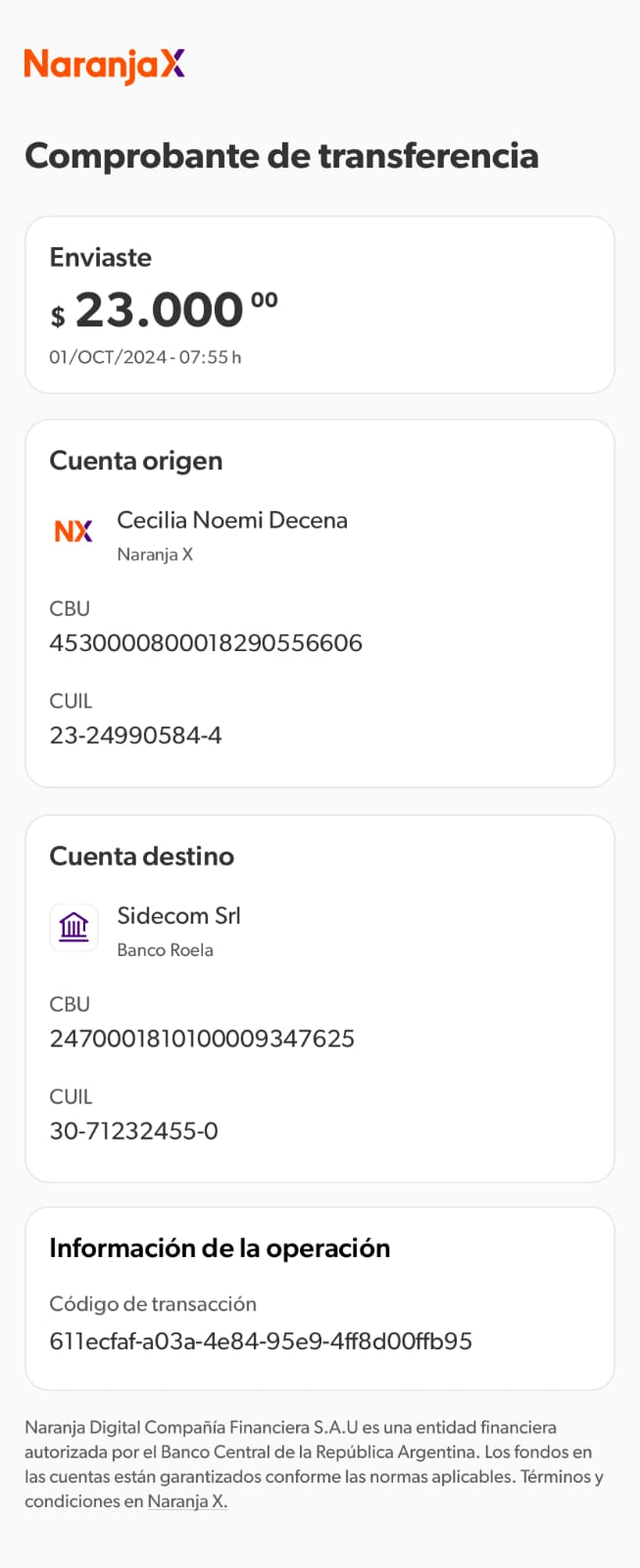Click the destination CUIL 30-71232455-0

click(133, 1131)
